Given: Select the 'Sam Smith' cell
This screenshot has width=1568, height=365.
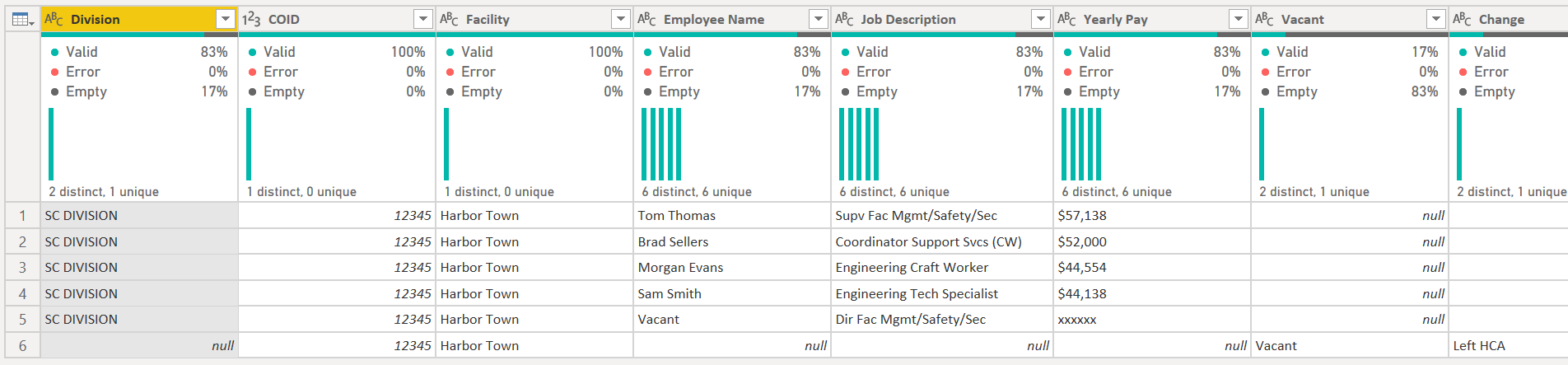Looking at the screenshot, I should [732, 293].
